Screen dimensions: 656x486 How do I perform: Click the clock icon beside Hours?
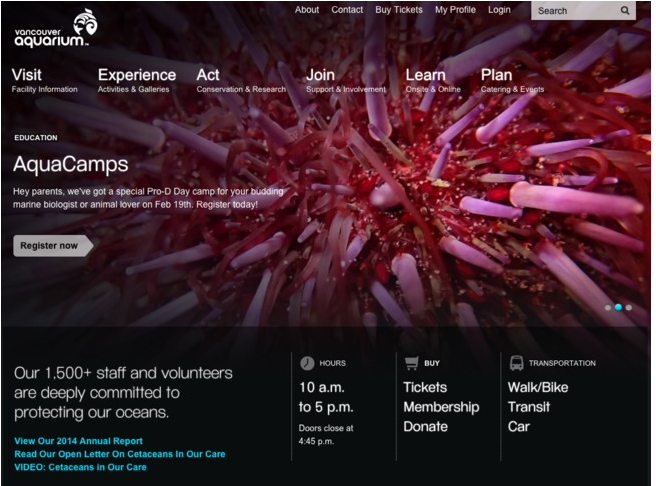[307, 363]
